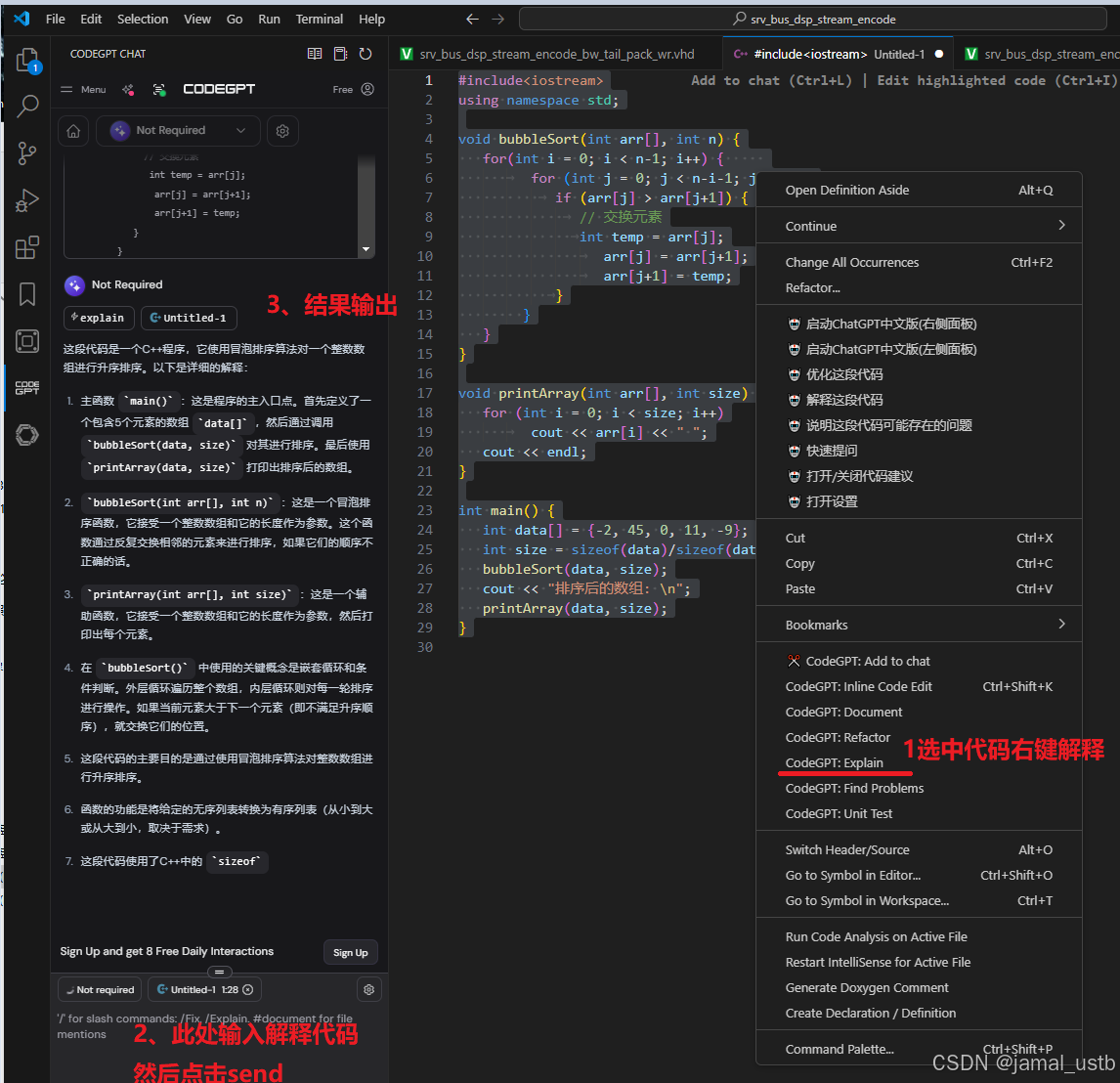The image size is (1120, 1083).
Task: Click the VS Code logo icon
Action: [x=21, y=19]
